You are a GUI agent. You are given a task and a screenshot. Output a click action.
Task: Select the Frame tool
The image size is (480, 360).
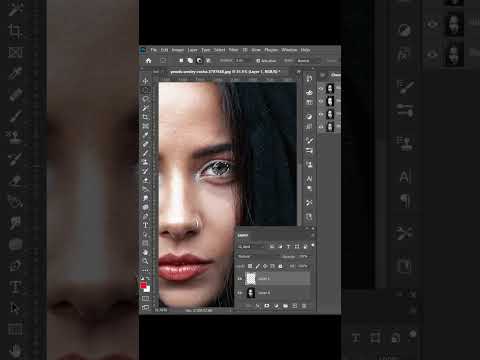146,126
